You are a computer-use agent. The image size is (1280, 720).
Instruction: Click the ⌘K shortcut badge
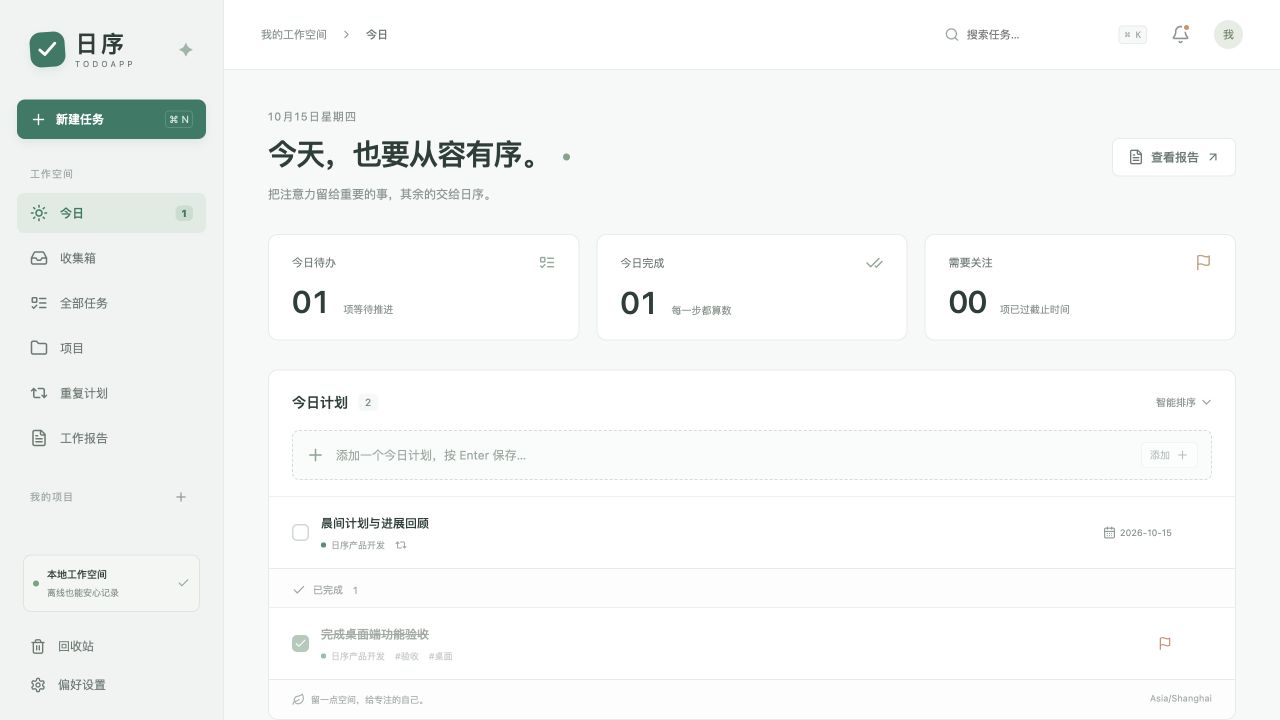(1133, 35)
